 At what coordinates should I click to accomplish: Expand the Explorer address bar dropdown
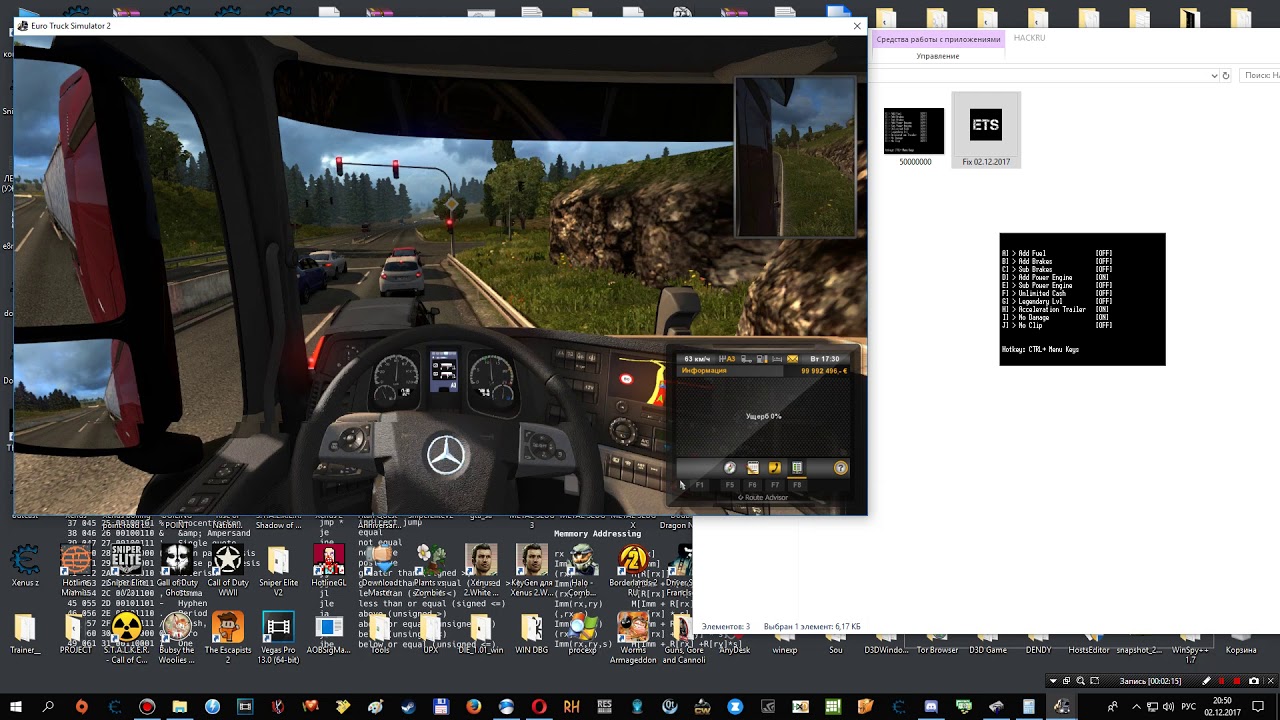(1213, 76)
